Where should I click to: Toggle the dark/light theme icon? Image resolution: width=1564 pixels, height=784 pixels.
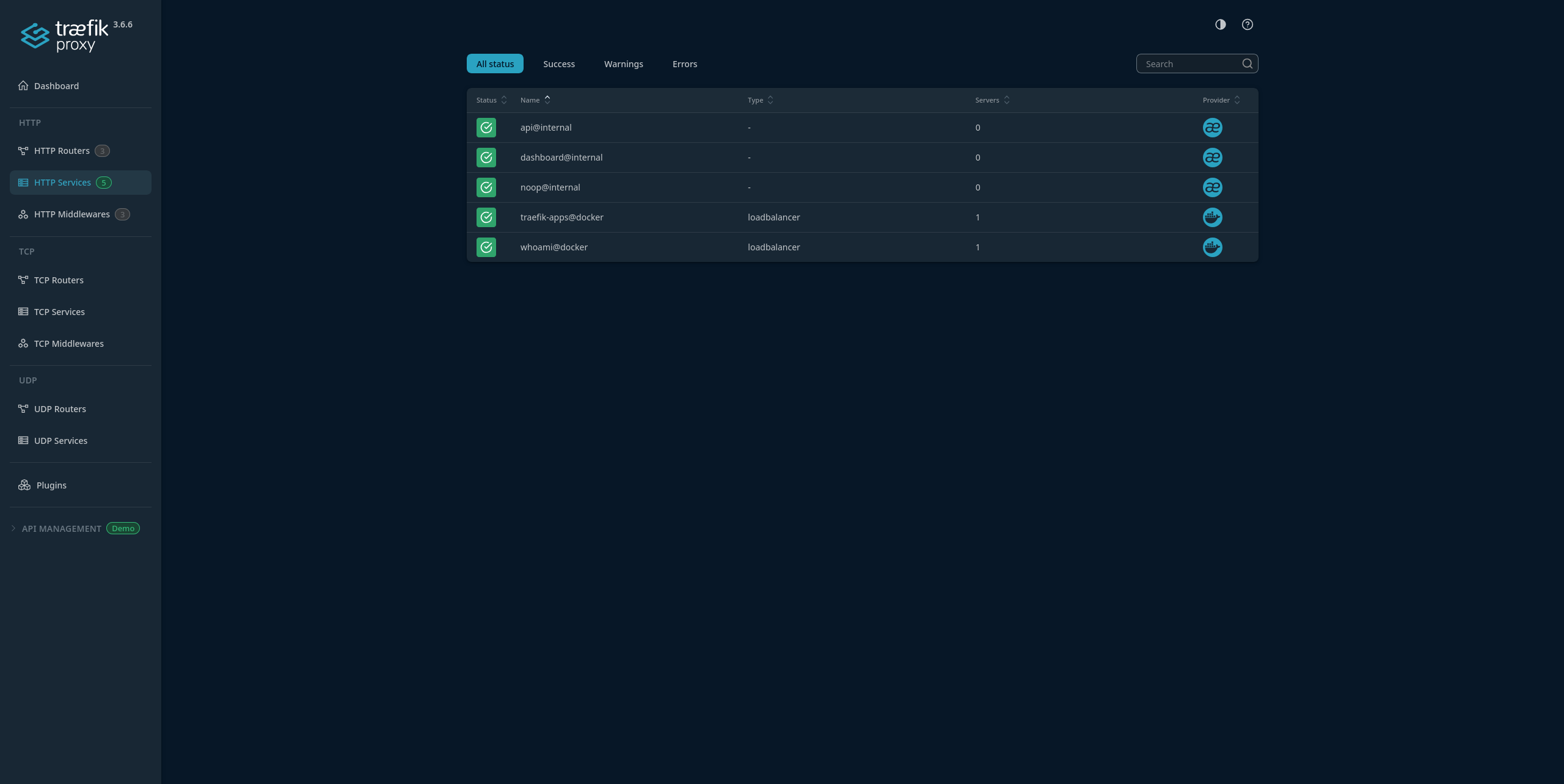click(x=1220, y=24)
